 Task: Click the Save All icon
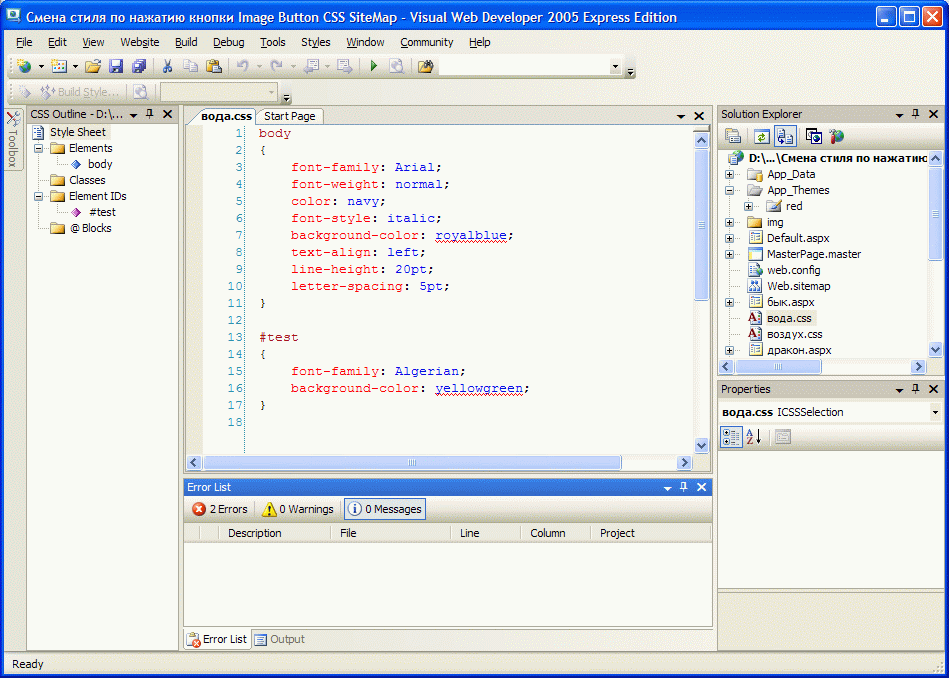click(x=139, y=66)
